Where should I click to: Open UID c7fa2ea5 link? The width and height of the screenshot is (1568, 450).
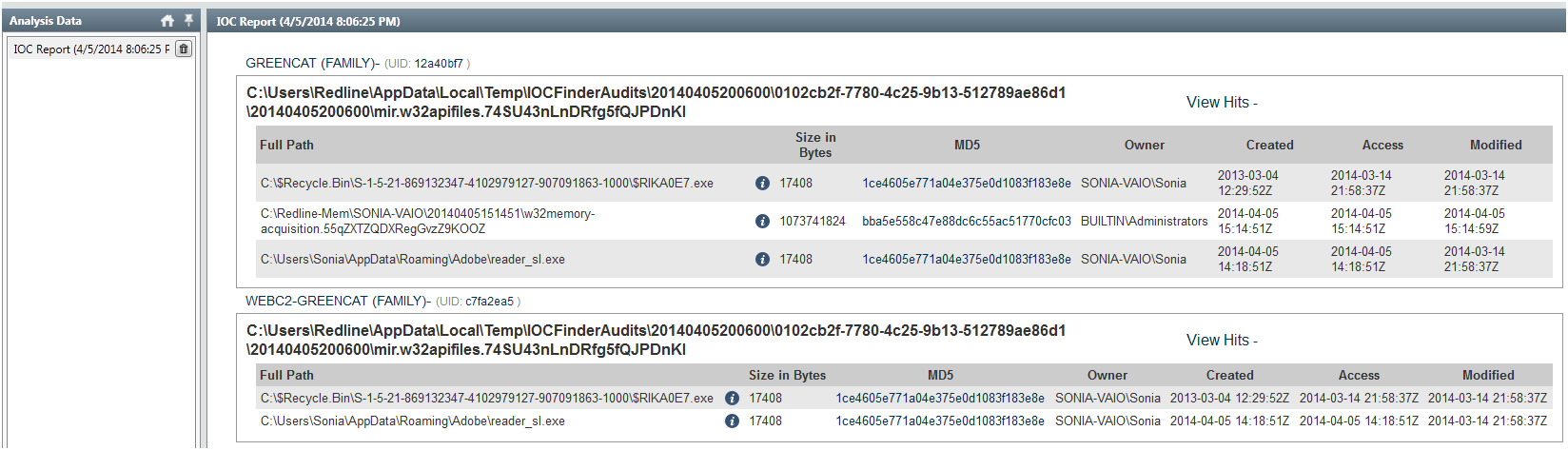489,302
